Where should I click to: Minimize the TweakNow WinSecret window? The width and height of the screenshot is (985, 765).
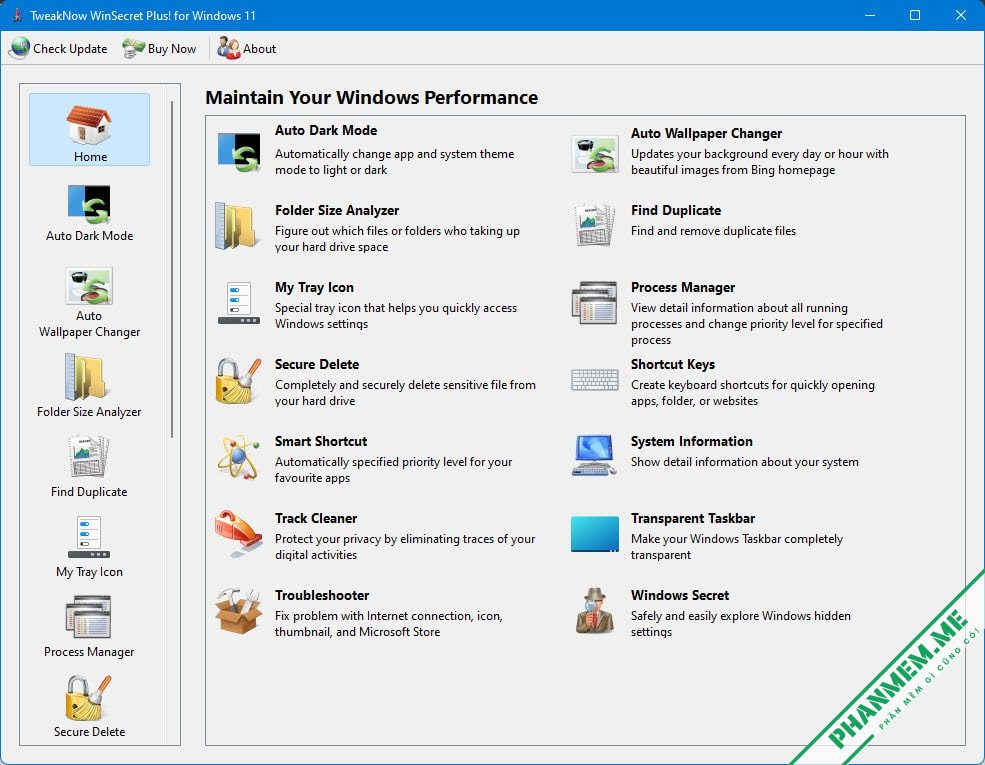[x=869, y=15]
